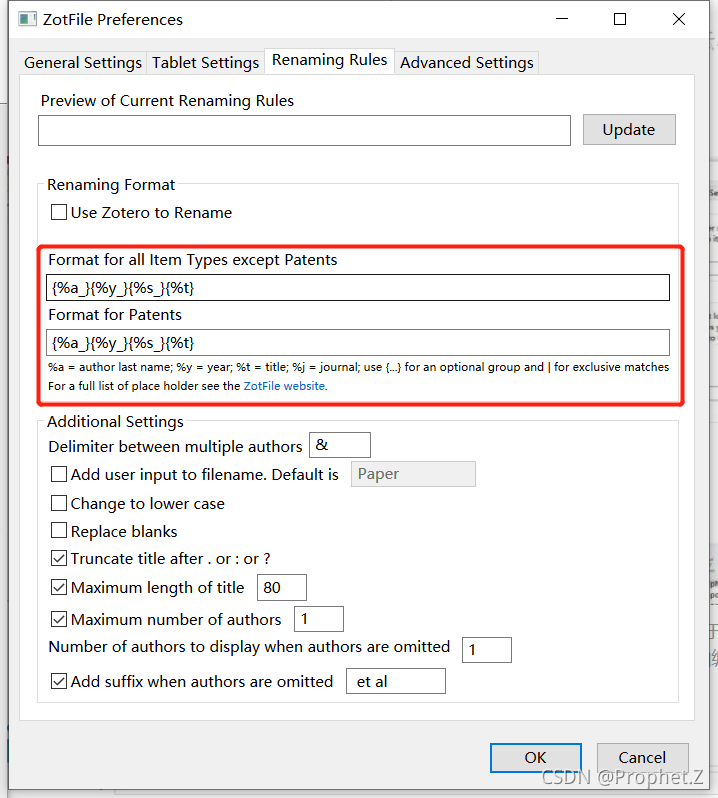Click the Update preview button
The height and width of the screenshot is (798, 718).
629,130
